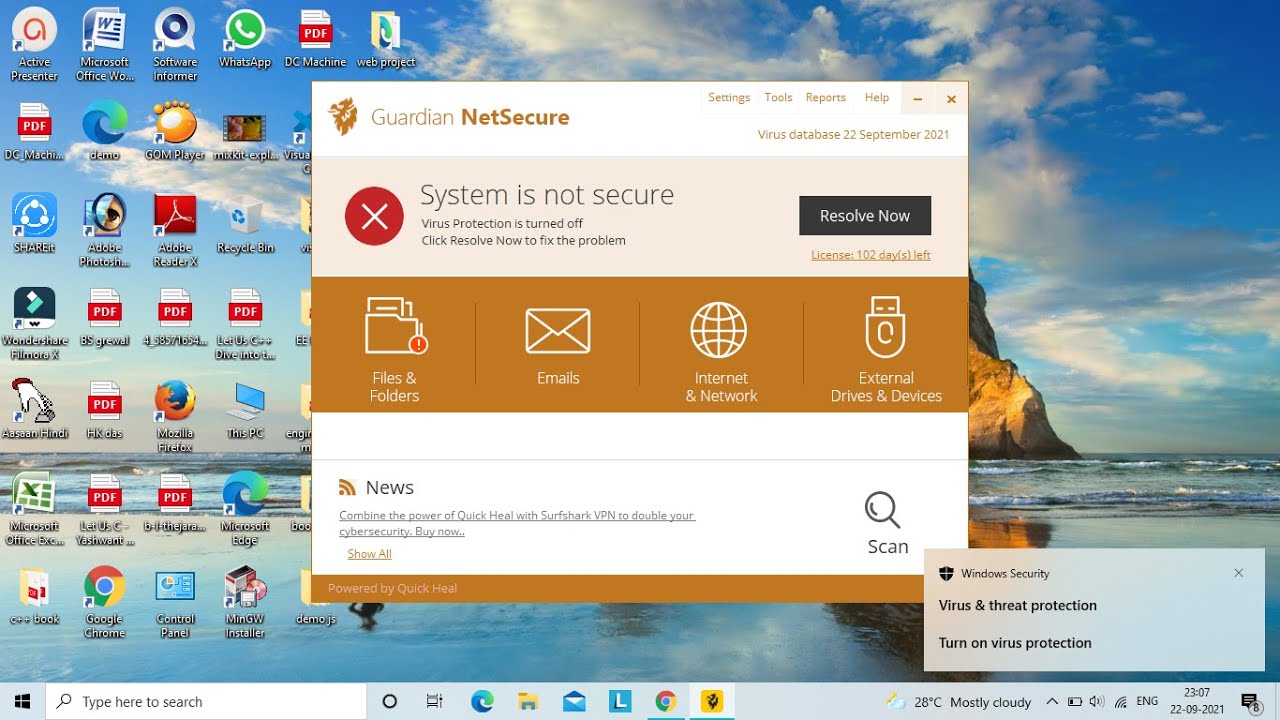Open SHAREit desktop shortcut
Screen dimensions: 1280x720
click(35, 224)
